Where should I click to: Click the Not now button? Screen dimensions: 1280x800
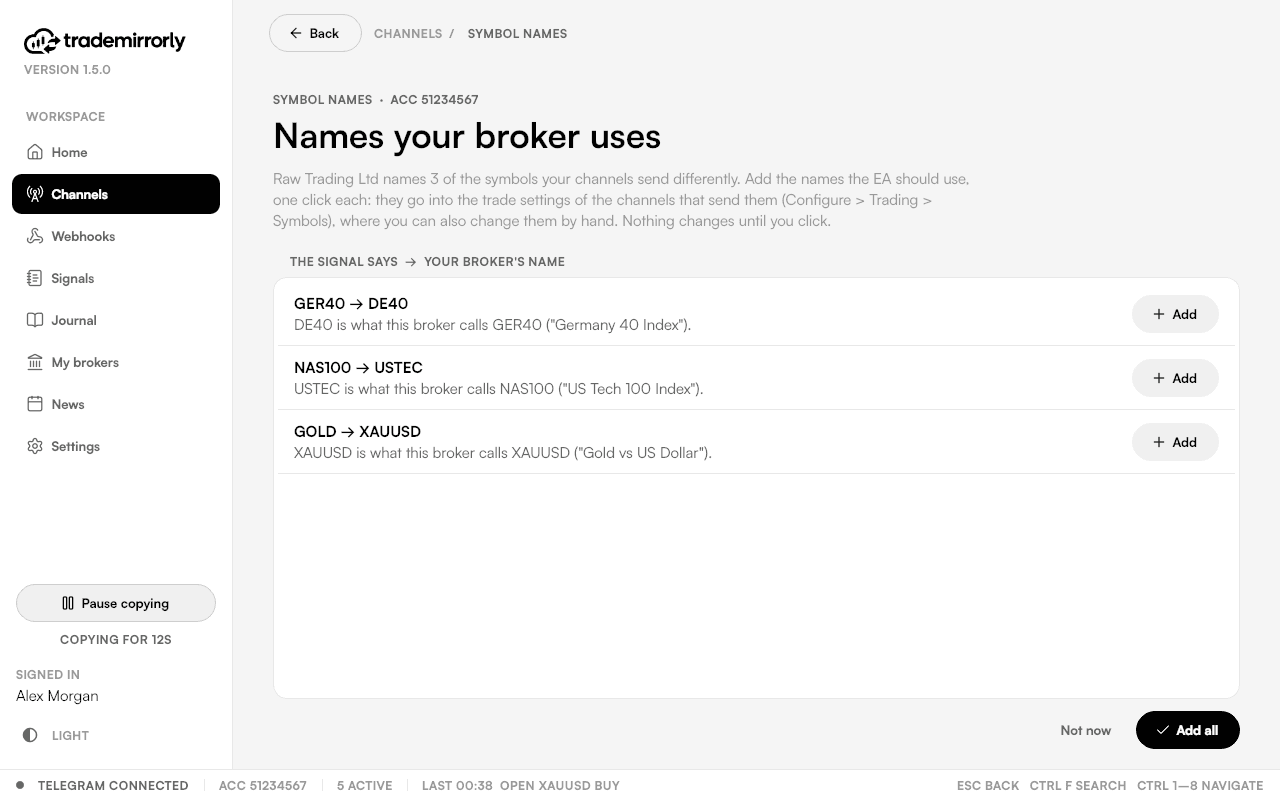point(1085,730)
